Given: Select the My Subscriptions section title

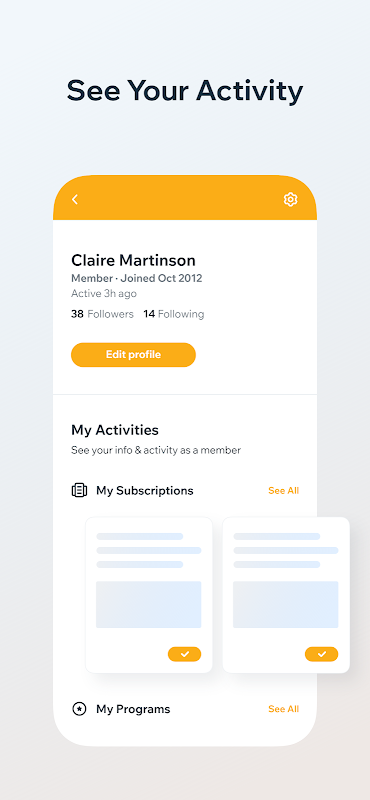Looking at the screenshot, I should point(145,491).
